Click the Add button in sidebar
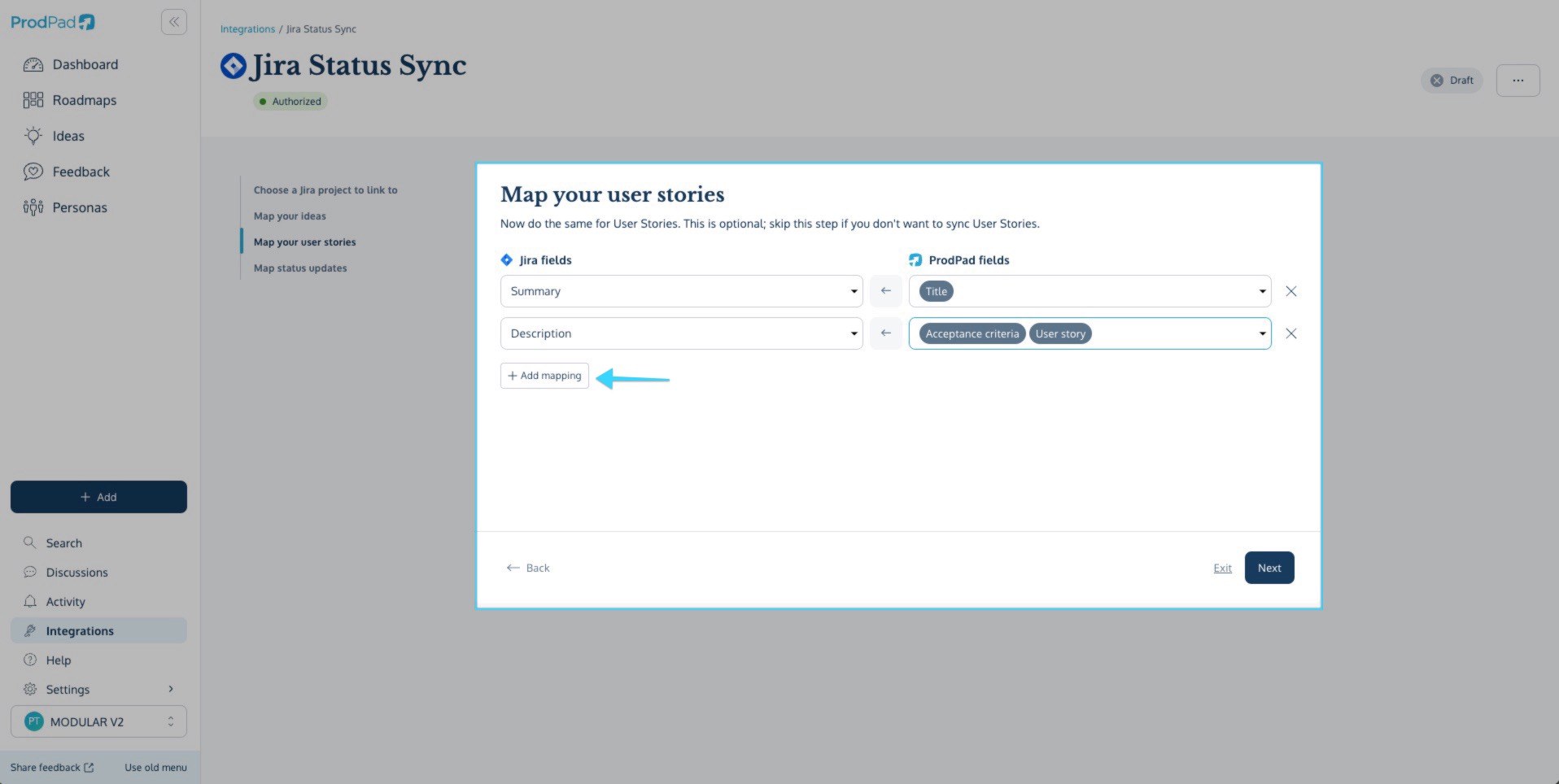This screenshot has width=1559, height=784. (x=98, y=497)
